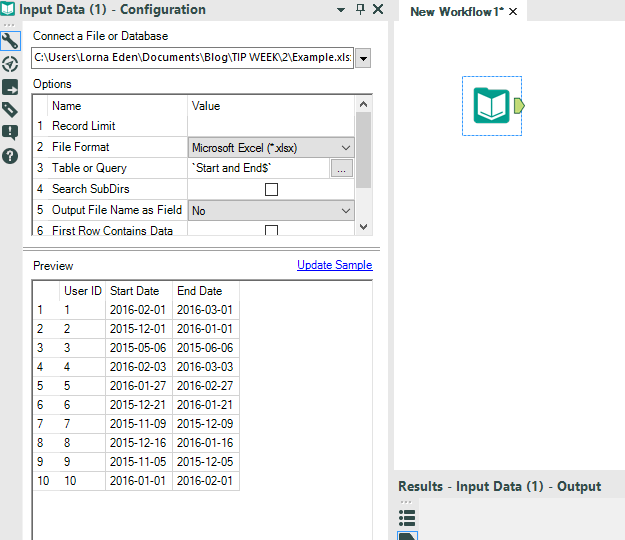The height and width of the screenshot is (540, 625).
Task: Click the options scrollbar thumb
Action: (363, 150)
